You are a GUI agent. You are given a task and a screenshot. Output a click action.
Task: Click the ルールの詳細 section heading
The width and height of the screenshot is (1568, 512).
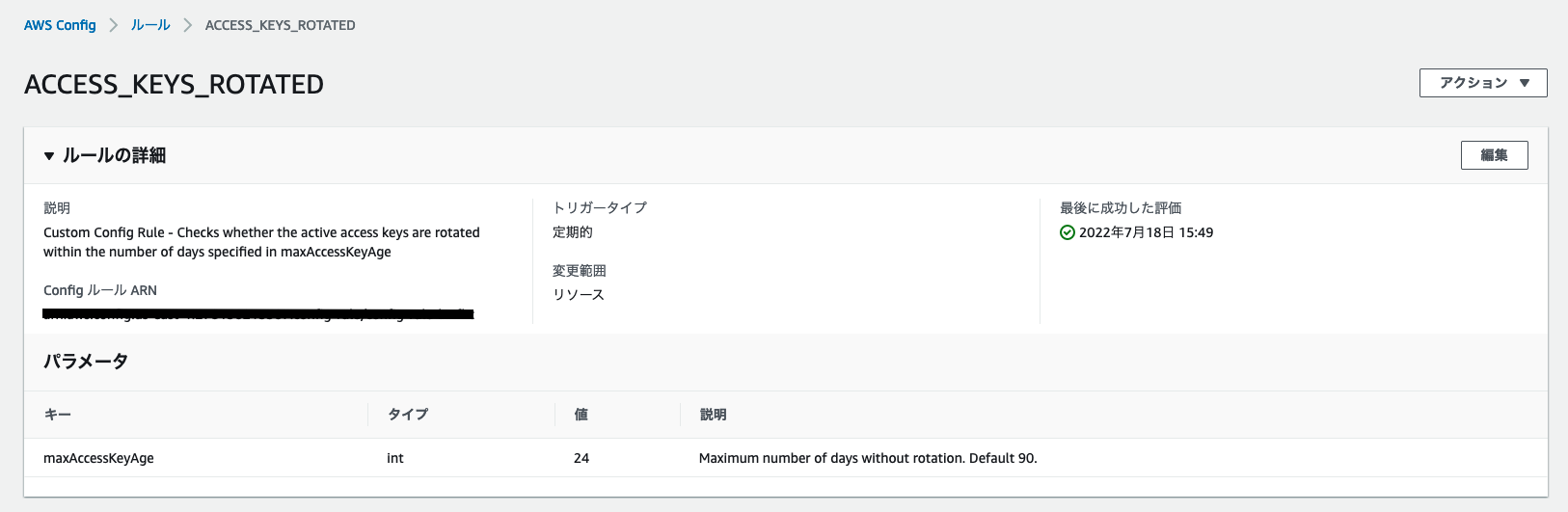tap(115, 156)
